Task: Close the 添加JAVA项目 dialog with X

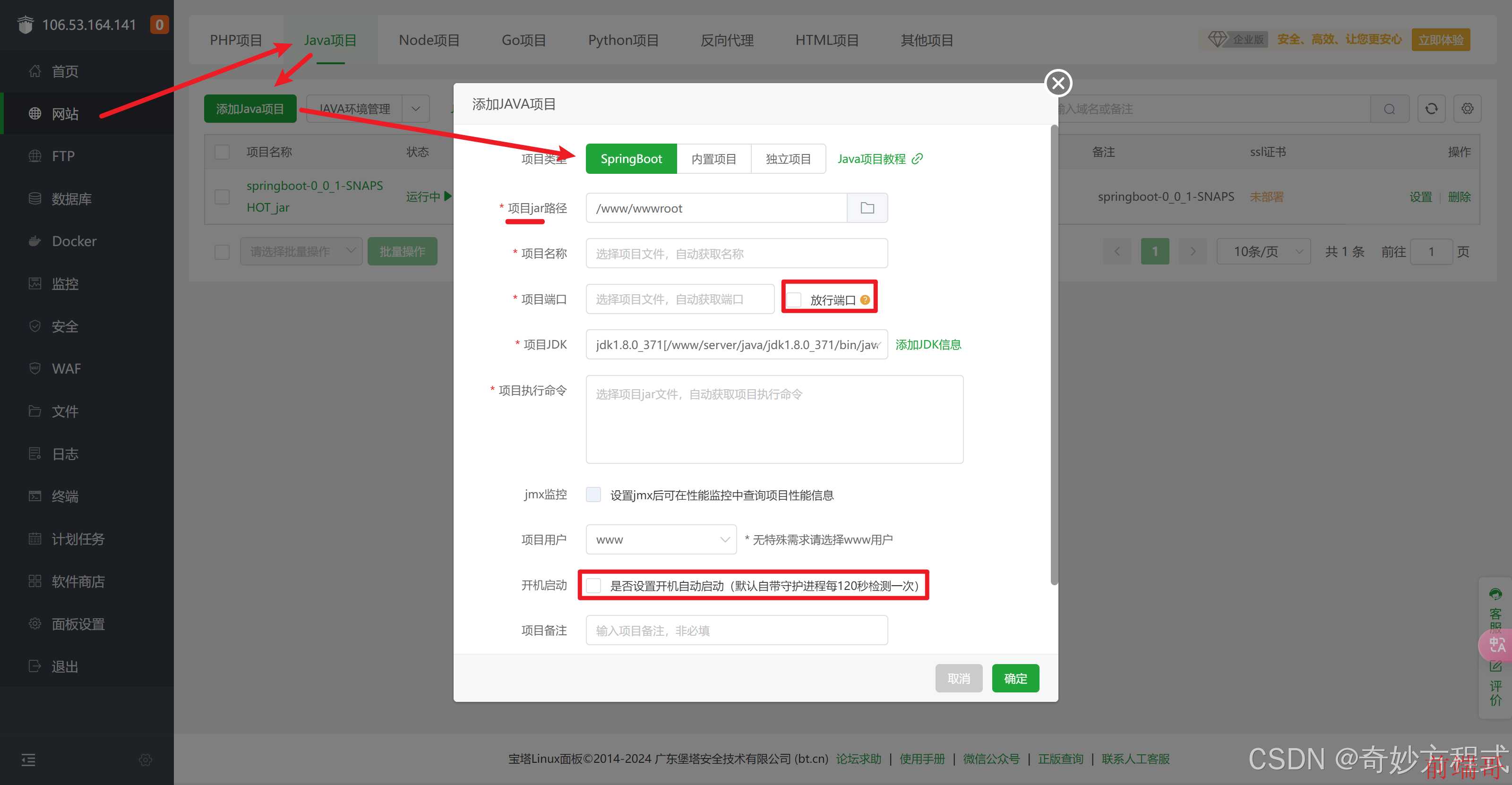Action: [1058, 83]
